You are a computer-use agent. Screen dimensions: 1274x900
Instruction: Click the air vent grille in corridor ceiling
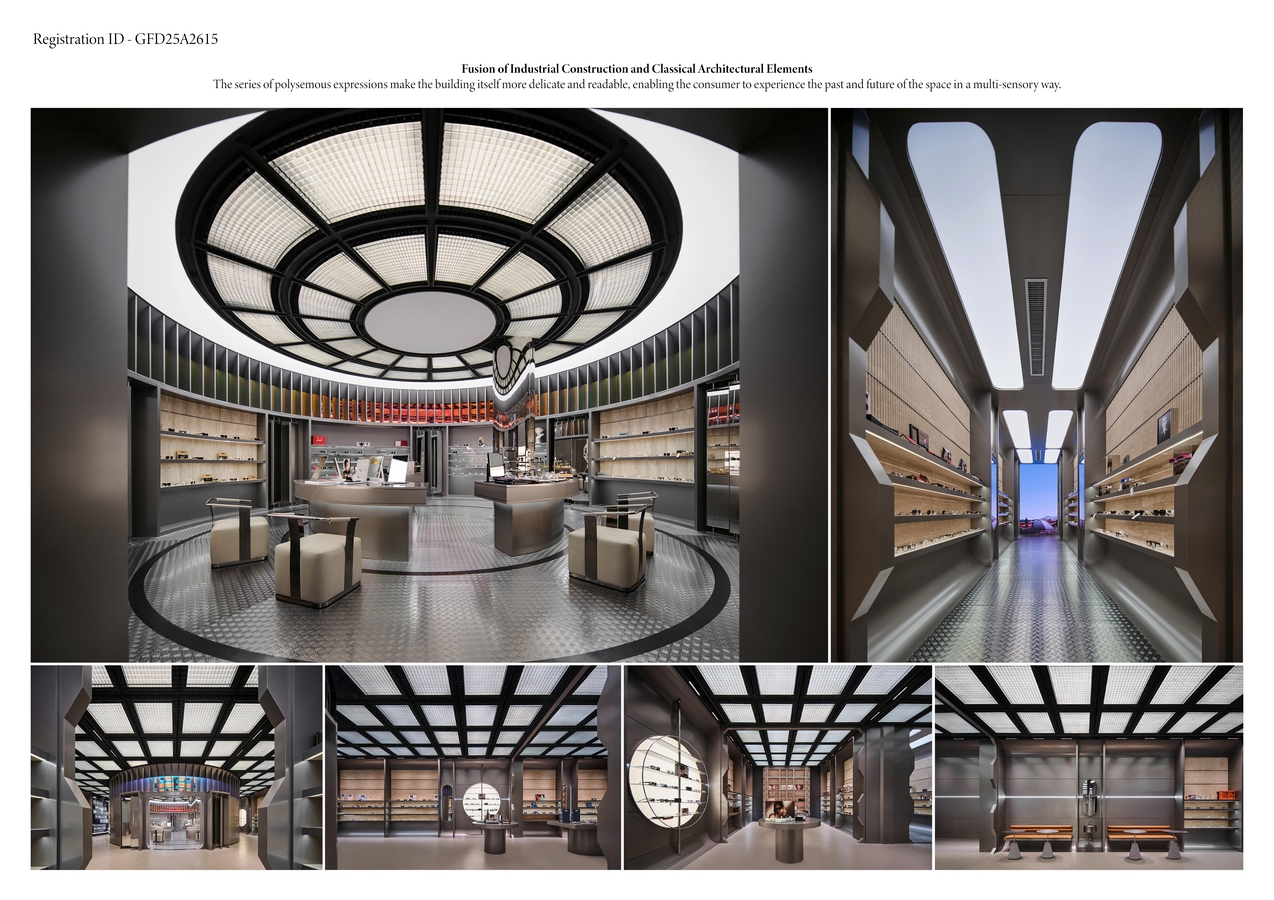pos(1036,327)
